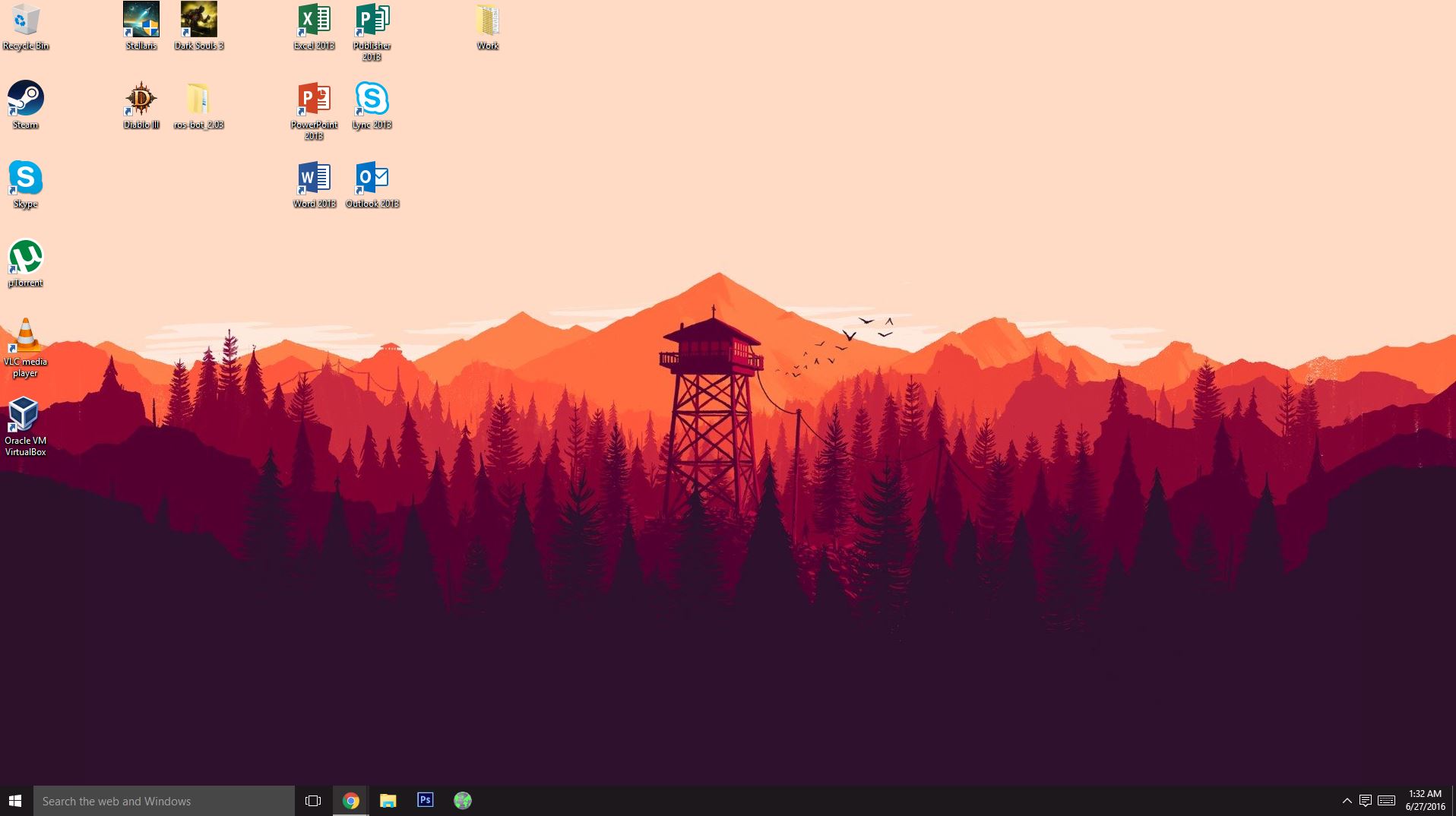Click the Show desktop strip at taskbar end
The width and height of the screenshot is (1456, 816).
[1454, 801]
